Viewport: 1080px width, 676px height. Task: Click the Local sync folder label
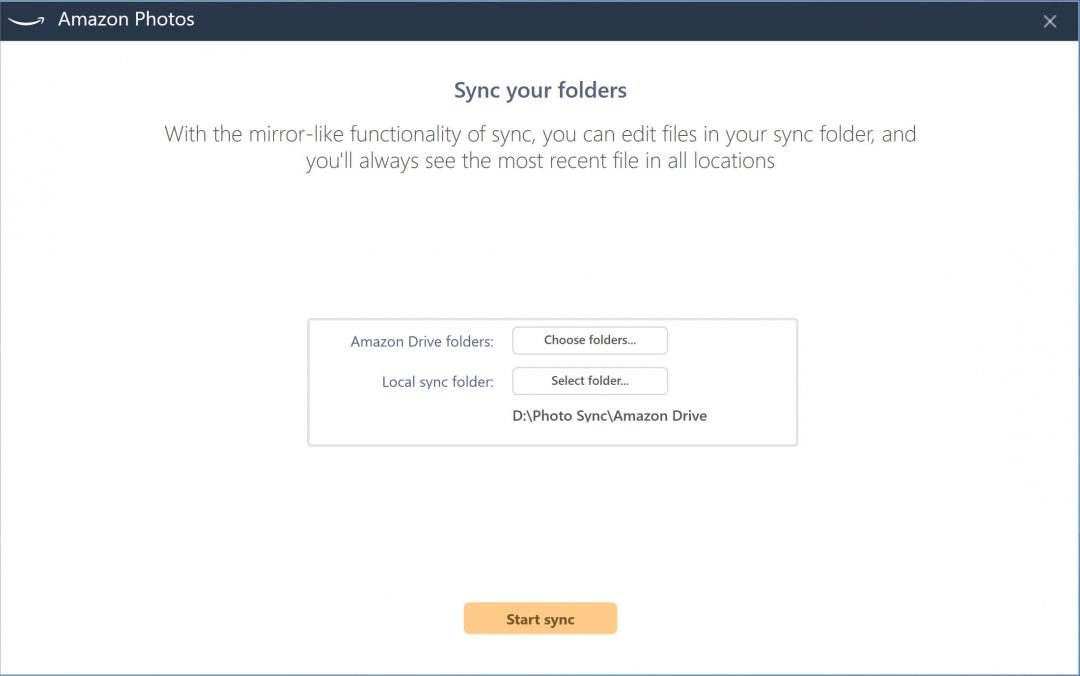[x=438, y=382]
